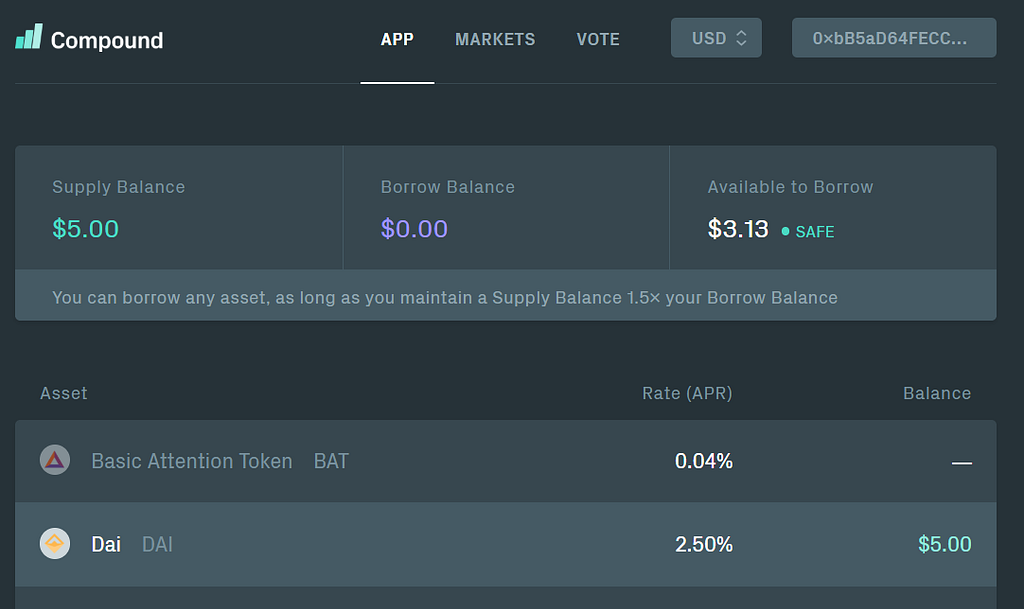The image size is (1024, 609).
Task: Click the Balance column header
Action: pyautogui.click(x=937, y=393)
